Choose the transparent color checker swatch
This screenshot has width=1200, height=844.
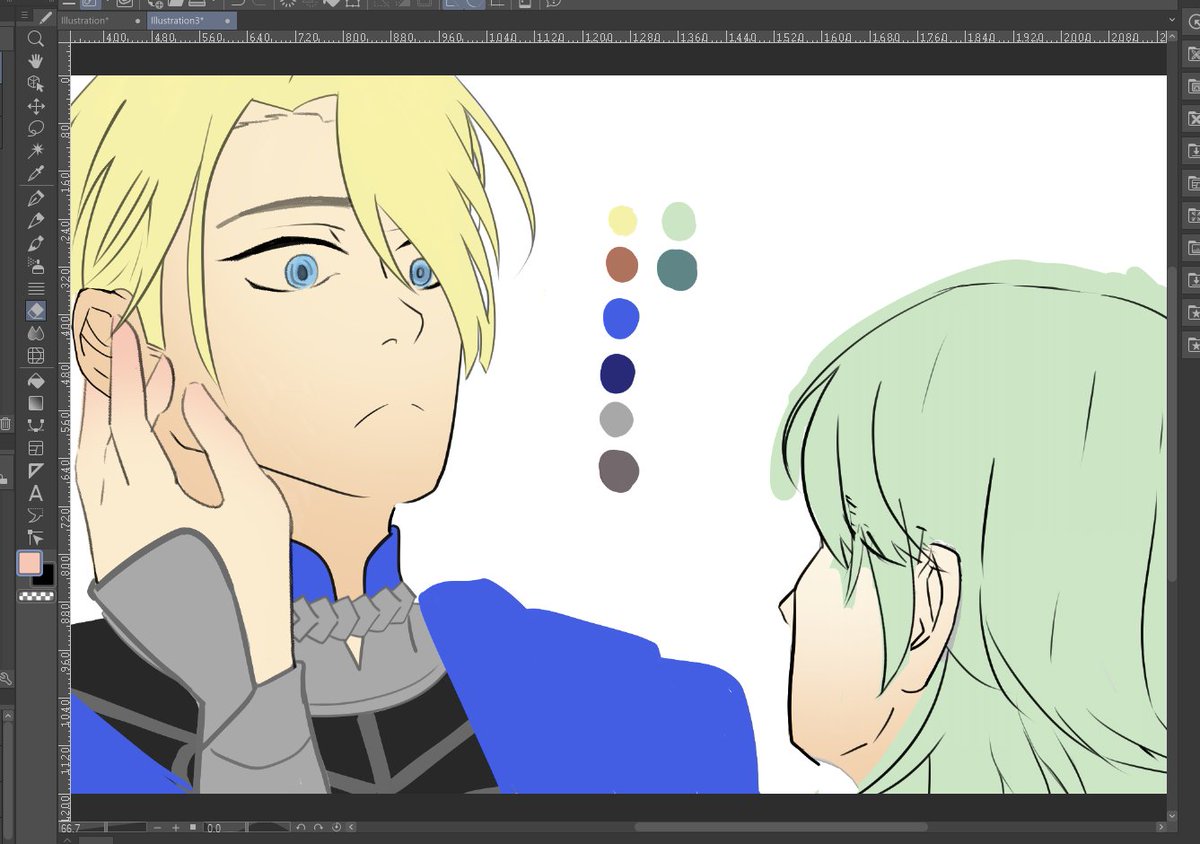36,596
